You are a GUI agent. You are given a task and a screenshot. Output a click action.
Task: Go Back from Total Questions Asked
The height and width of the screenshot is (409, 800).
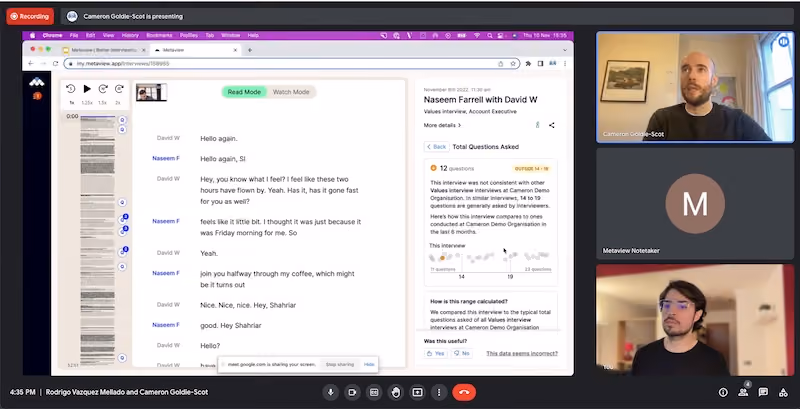pos(437,147)
